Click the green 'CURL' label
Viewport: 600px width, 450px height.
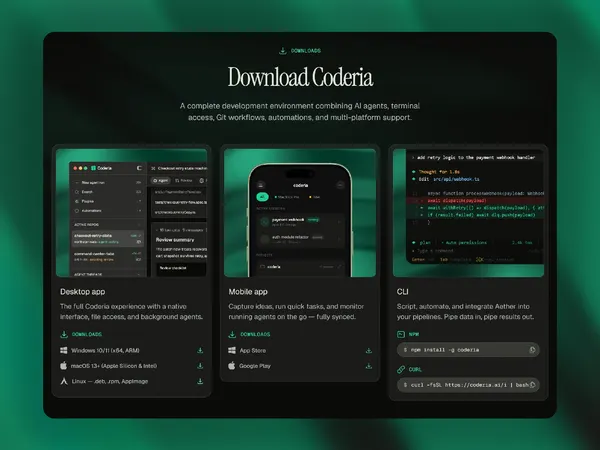click(415, 369)
